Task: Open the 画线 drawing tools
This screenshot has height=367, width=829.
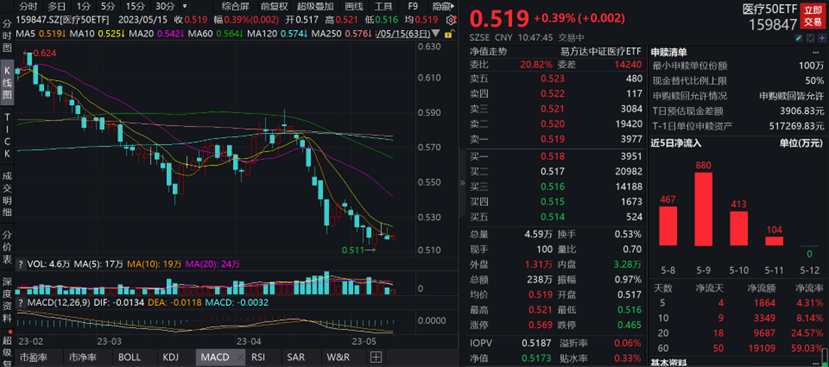Action: [x=354, y=6]
